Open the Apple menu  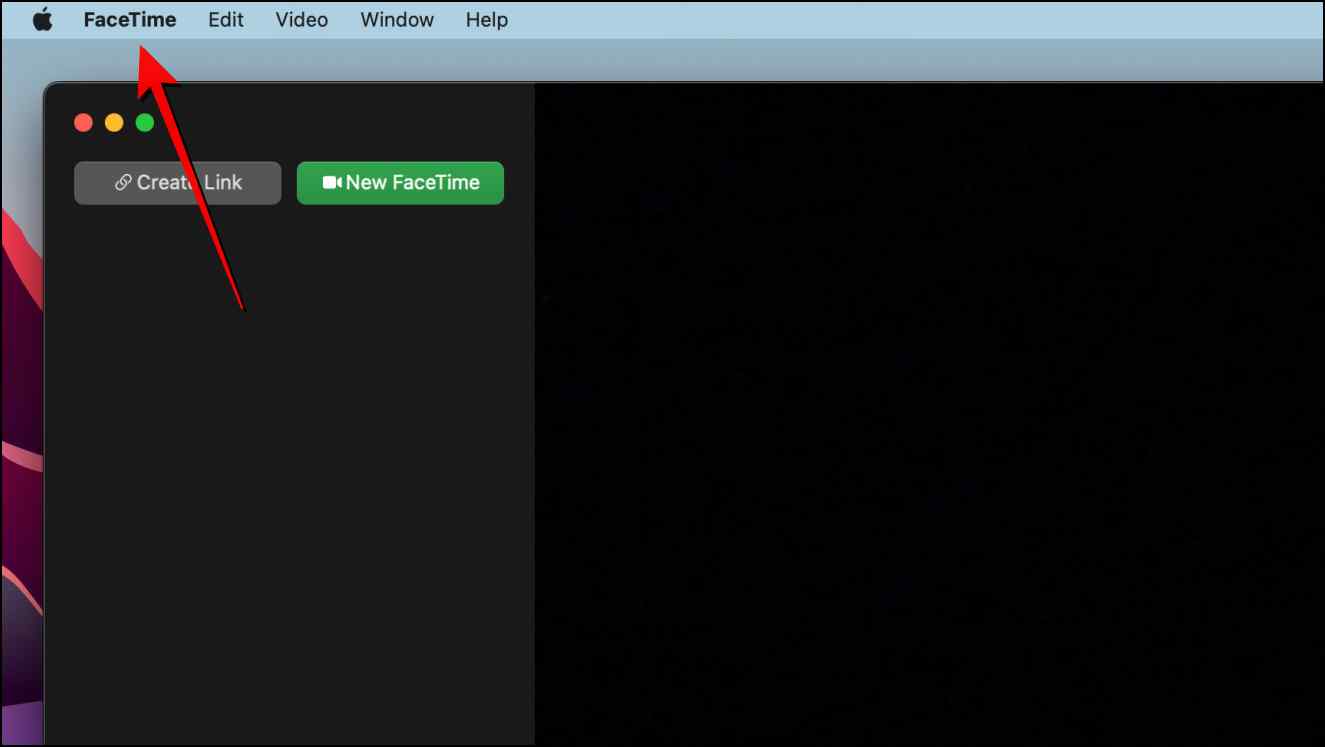43,20
